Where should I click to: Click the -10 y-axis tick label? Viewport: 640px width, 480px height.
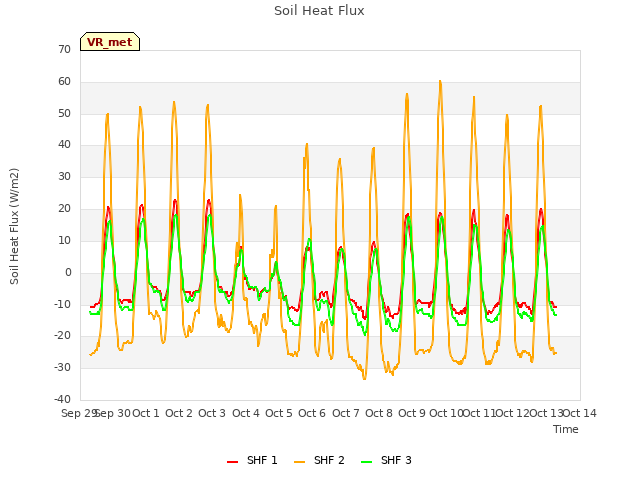click(62, 304)
